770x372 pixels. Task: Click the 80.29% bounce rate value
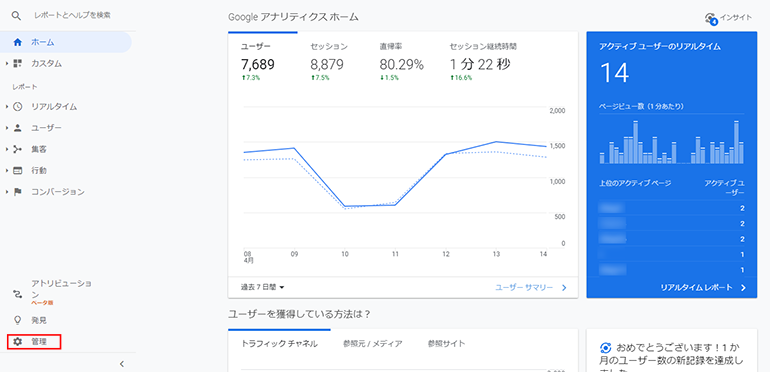click(402, 64)
